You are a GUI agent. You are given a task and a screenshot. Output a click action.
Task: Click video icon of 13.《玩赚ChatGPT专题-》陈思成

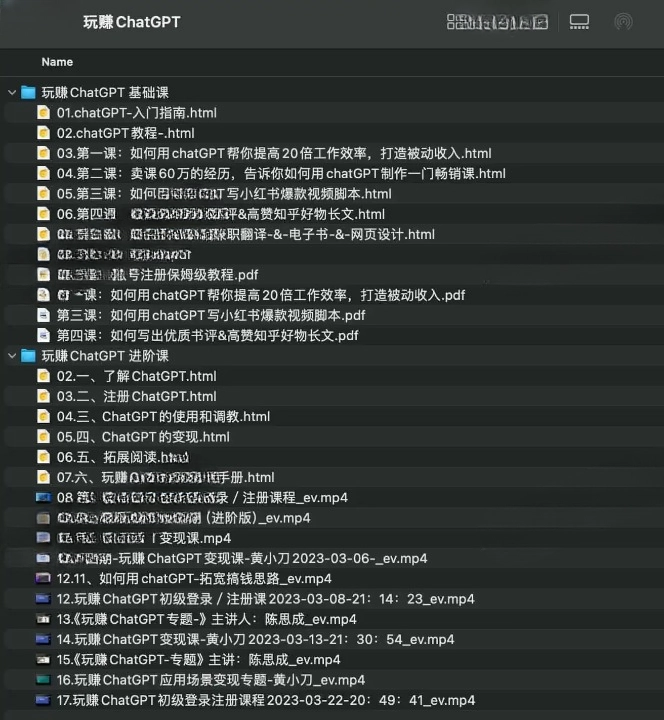43,619
